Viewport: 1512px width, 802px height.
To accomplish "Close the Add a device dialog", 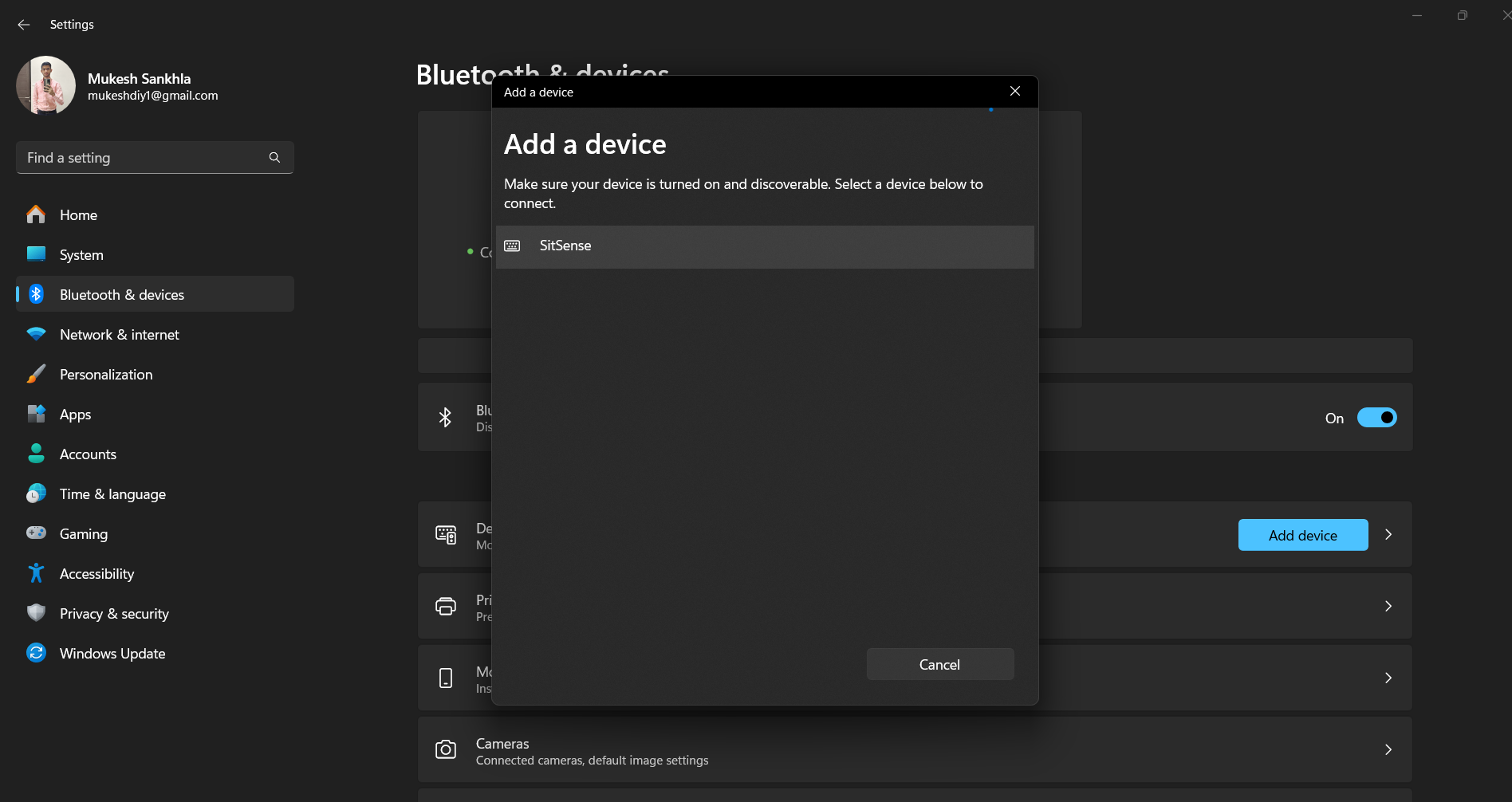I will (1015, 92).
